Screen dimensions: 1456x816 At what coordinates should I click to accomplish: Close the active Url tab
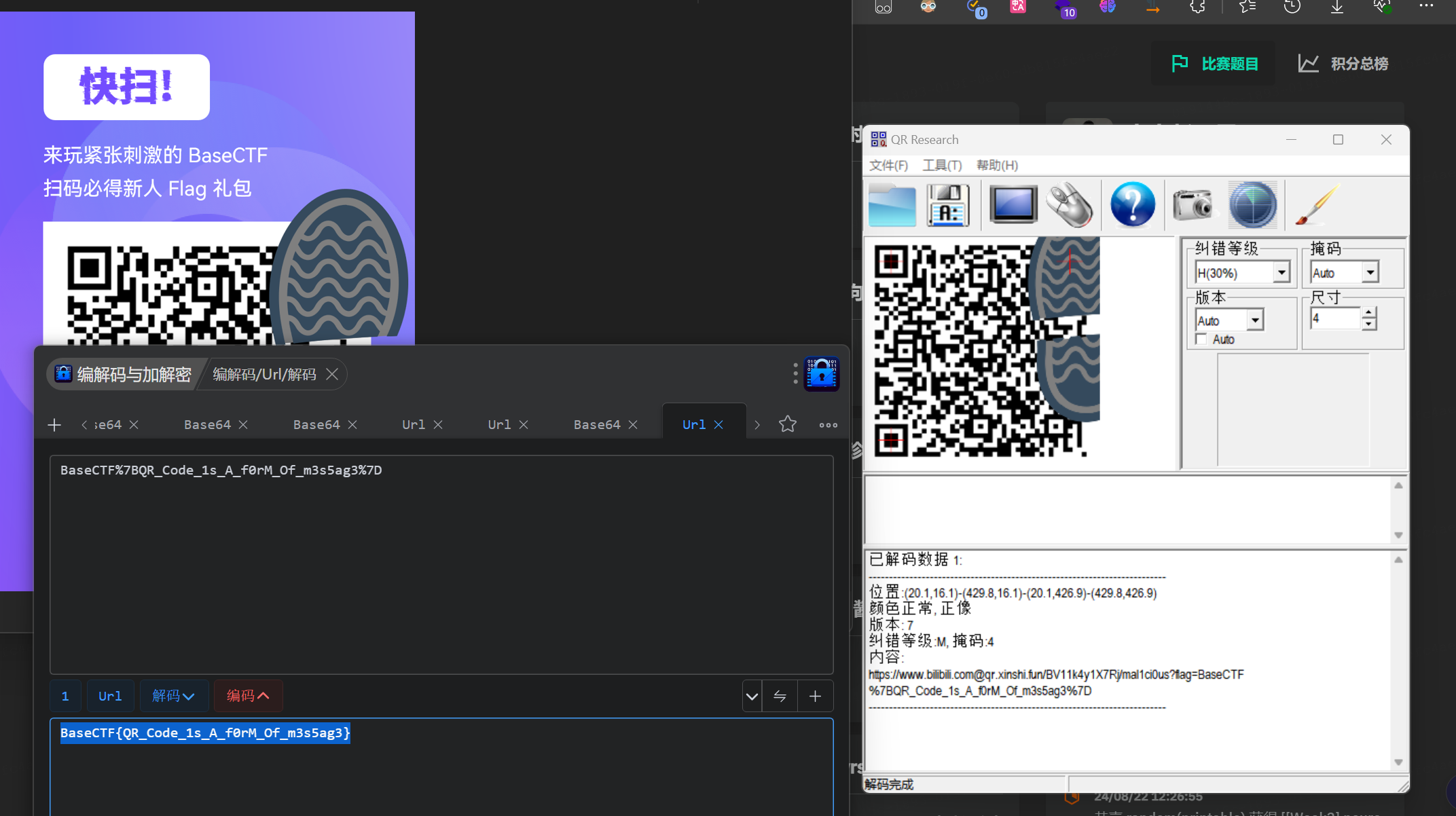click(718, 424)
